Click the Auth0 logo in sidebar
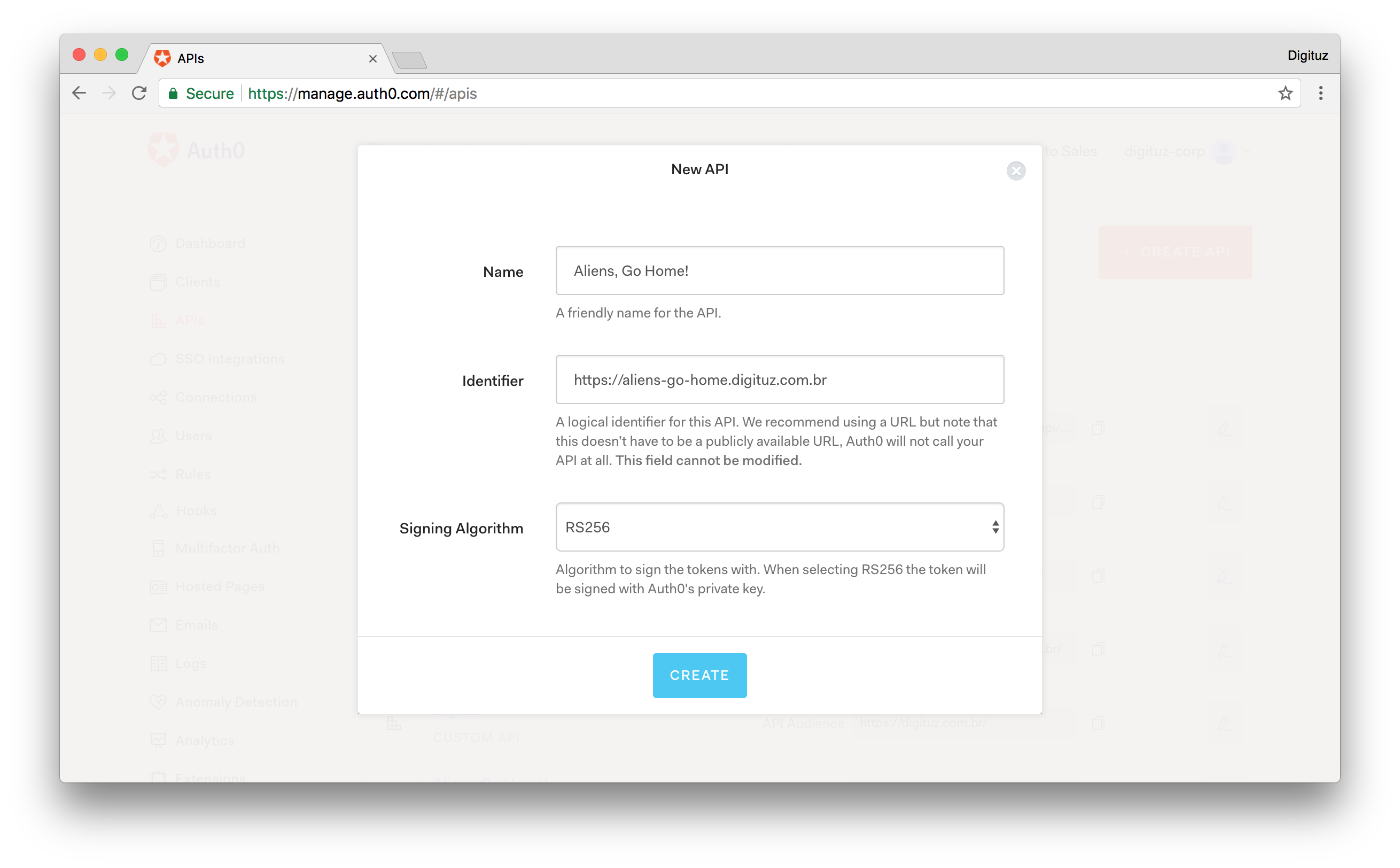Viewport: 1400px width, 868px height. pos(163,150)
